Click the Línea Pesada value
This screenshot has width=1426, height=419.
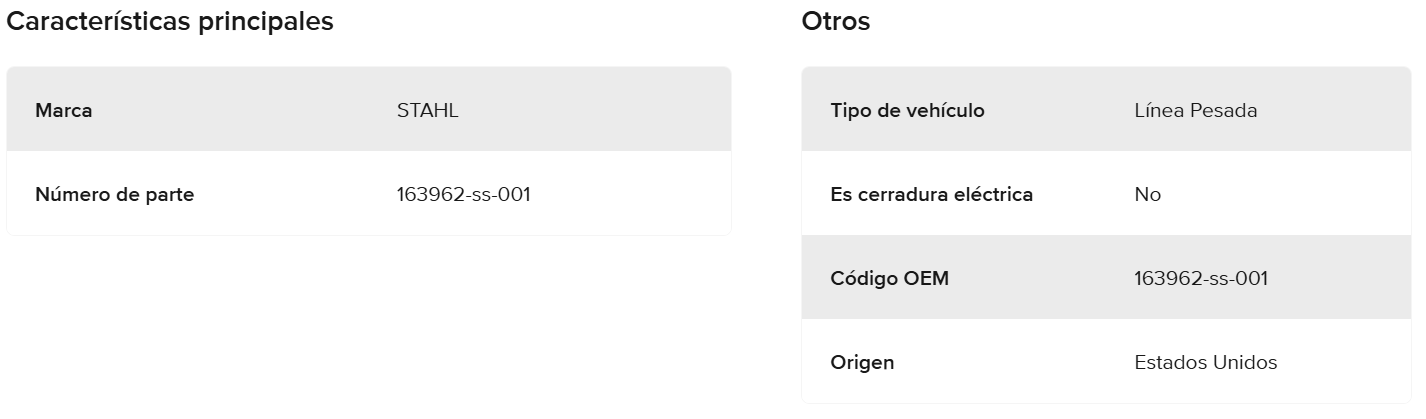1195,111
